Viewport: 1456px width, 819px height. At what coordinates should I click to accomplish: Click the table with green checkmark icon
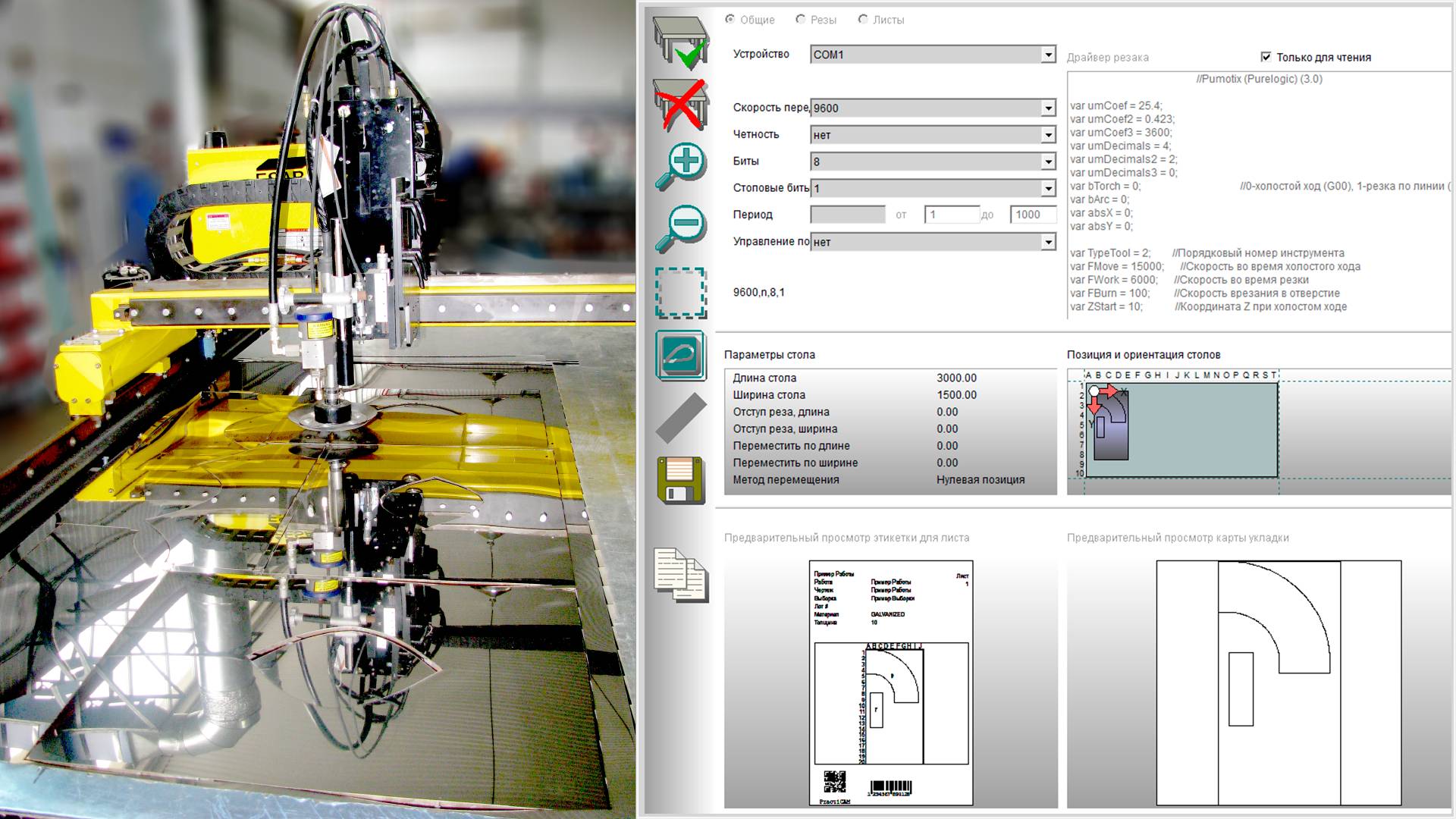point(680,42)
